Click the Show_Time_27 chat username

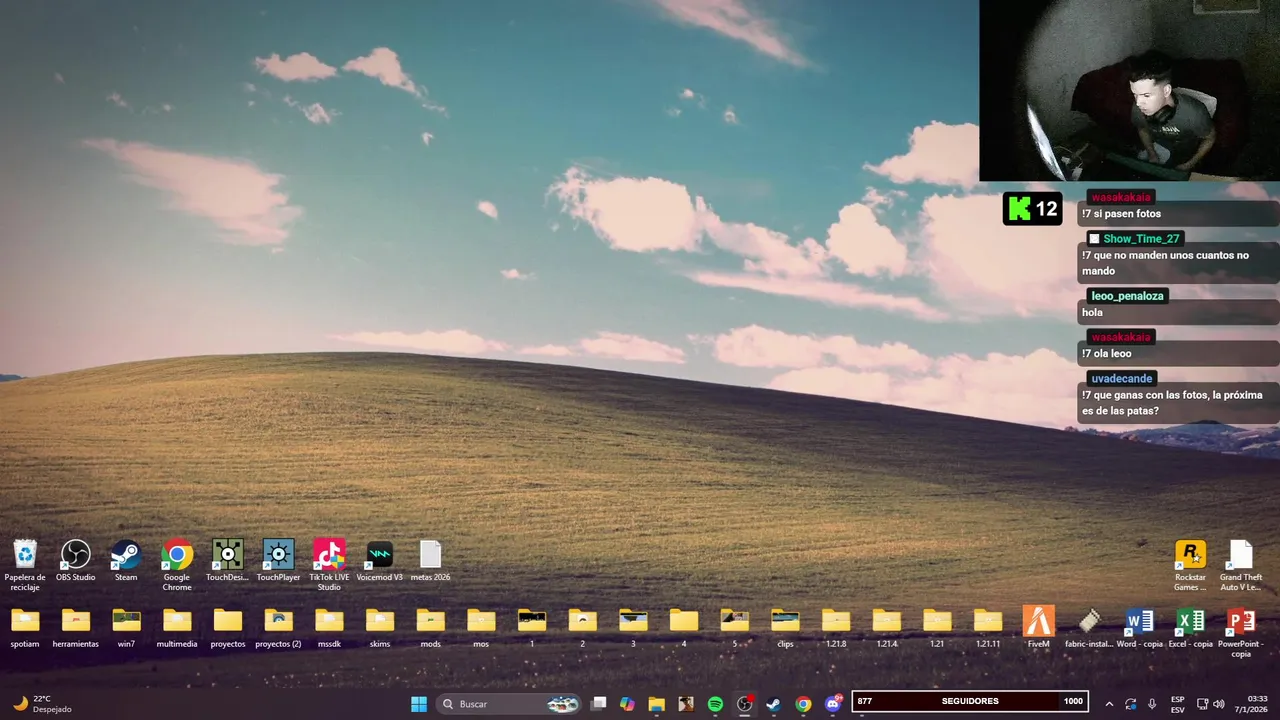1141,238
